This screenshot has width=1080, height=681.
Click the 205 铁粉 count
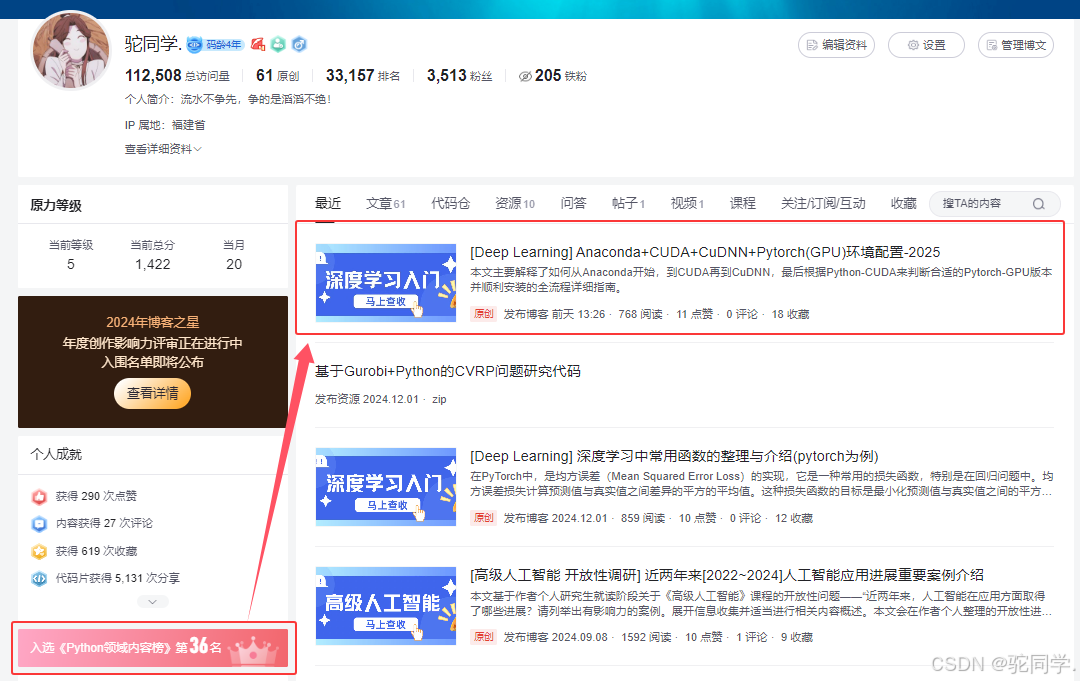point(561,76)
